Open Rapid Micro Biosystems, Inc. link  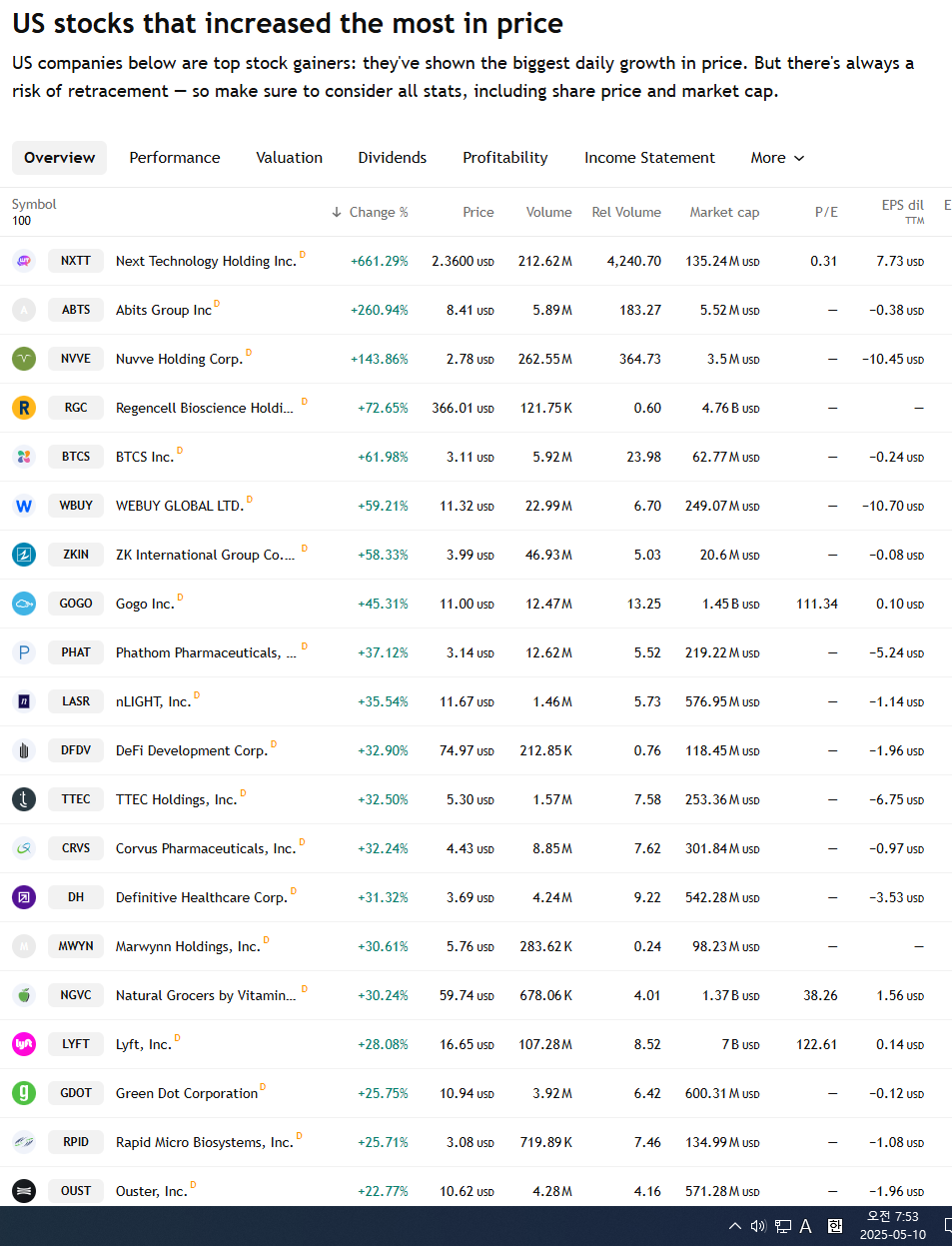pos(205,1142)
